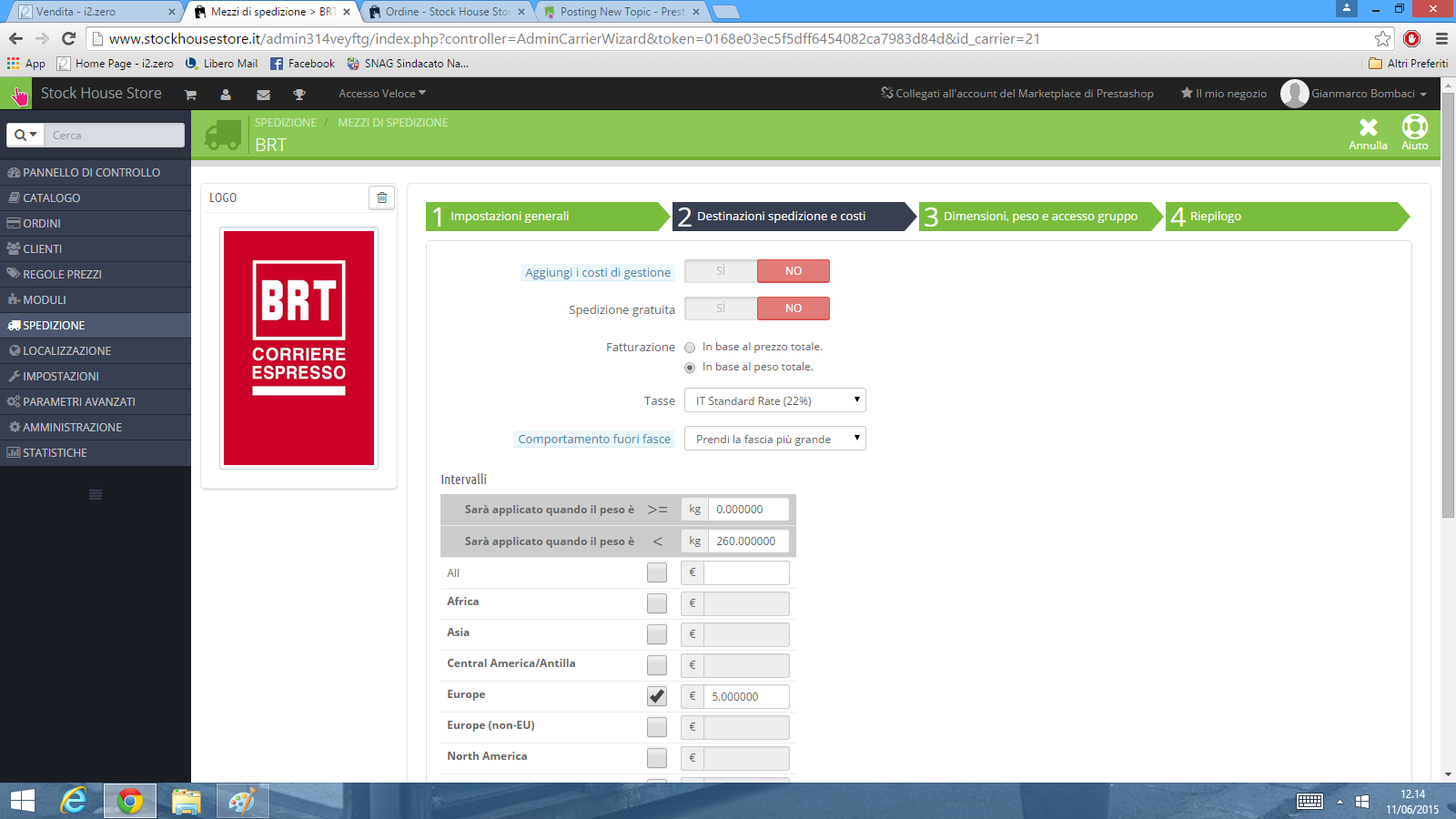This screenshot has height=819, width=1456.
Task: Open the Apps bookmark shortcut
Action: tap(25, 64)
